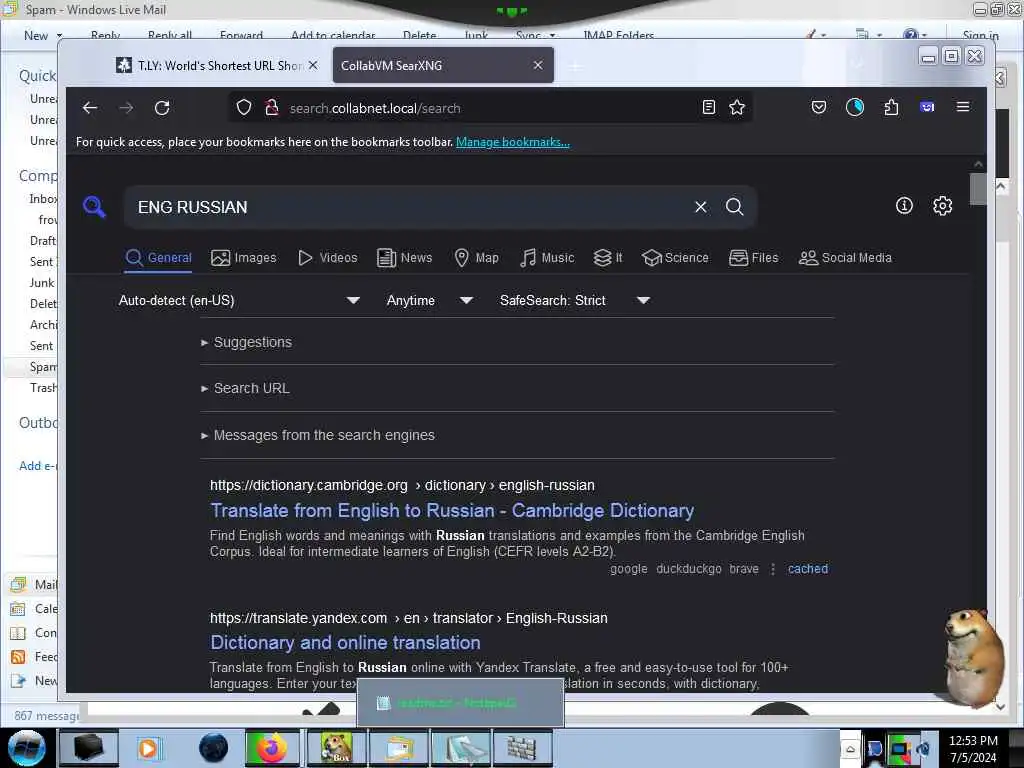This screenshot has width=1024, height=768.
Task: Select the IT search category
Action: 608,257
